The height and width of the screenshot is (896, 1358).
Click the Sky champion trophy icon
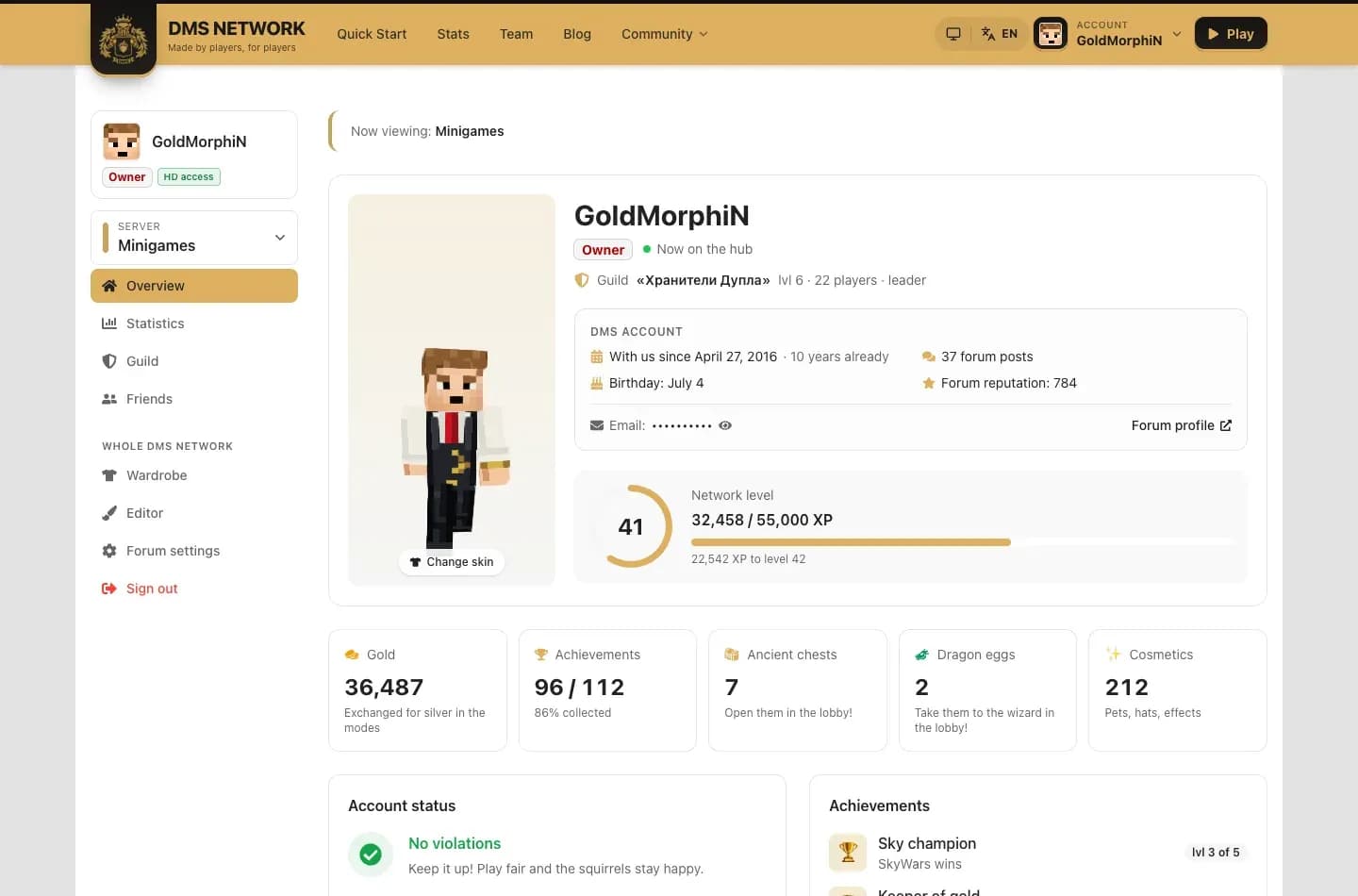[x=848, y=853]
